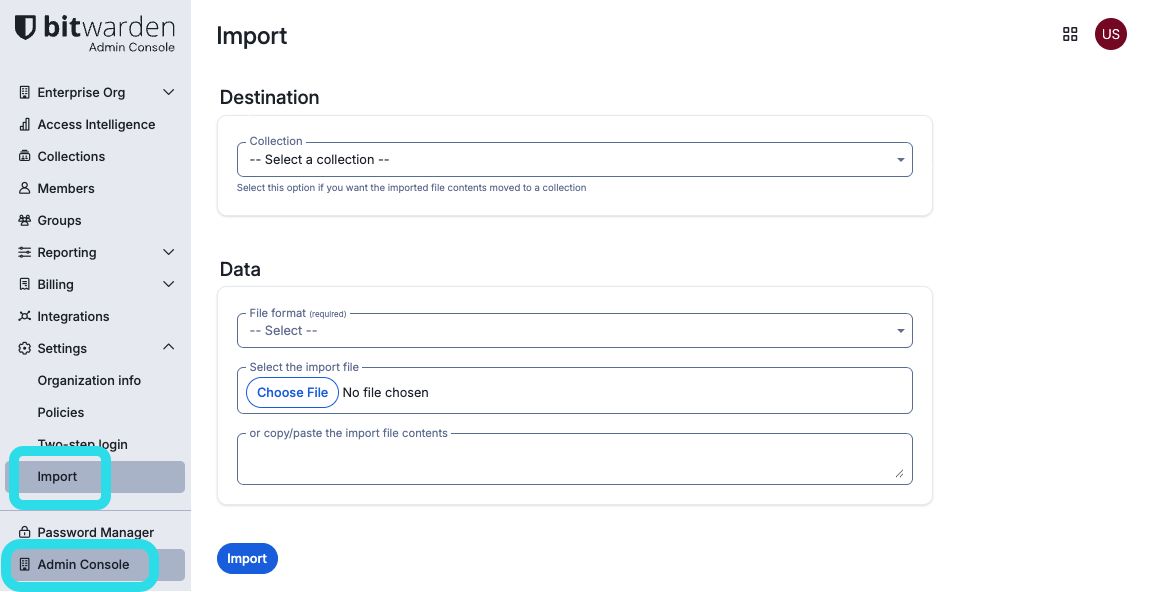
Task: Click inside the copy/paste import contents field
Action: click(574, 458)
